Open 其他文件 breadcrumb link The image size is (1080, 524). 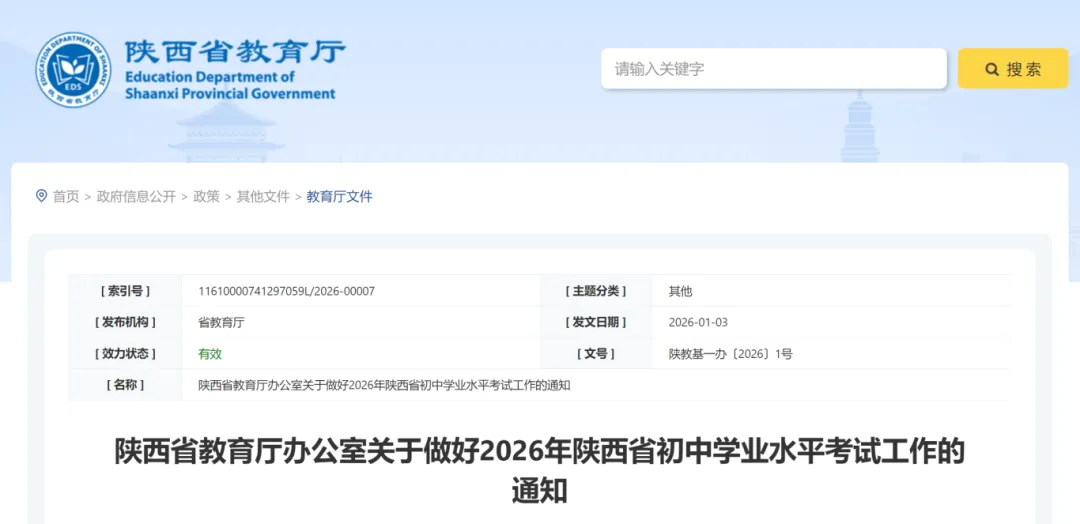pos(263,197)
